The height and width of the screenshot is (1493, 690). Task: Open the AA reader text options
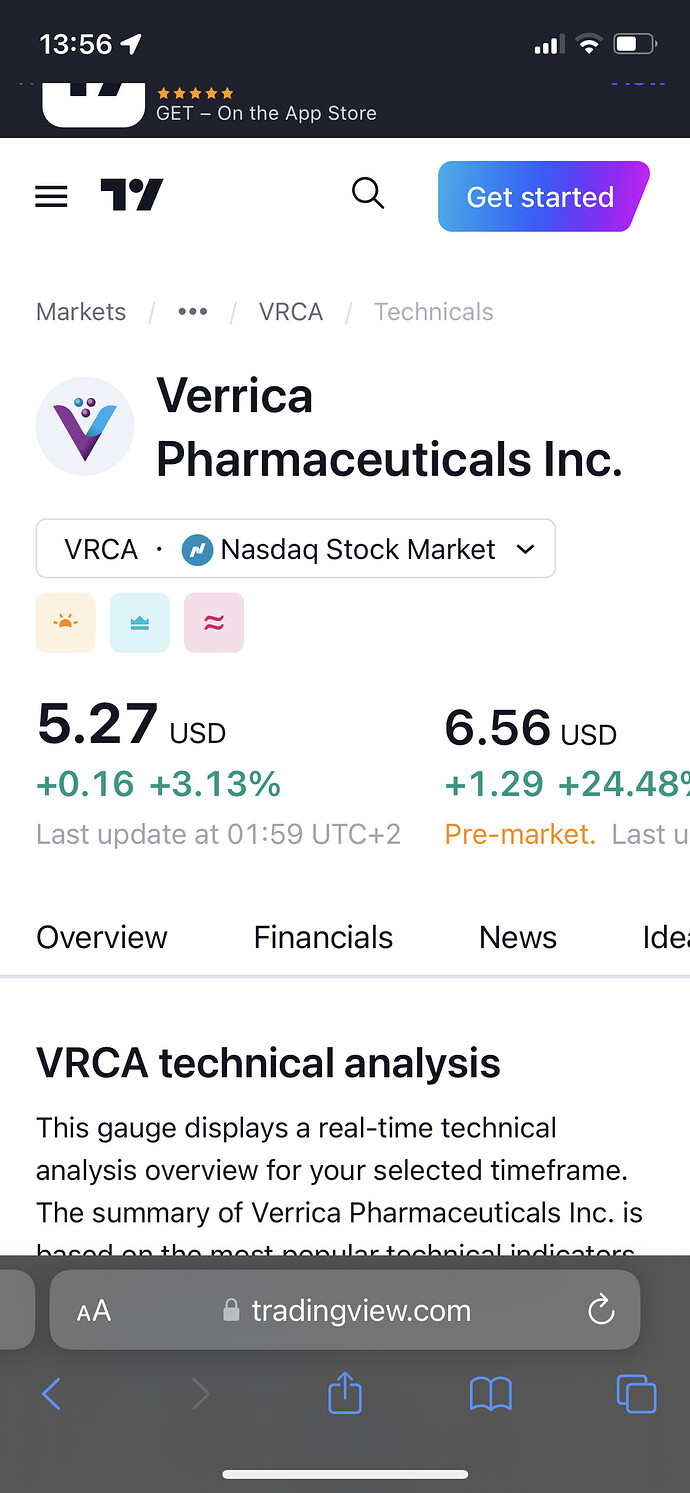(94, 1311)
